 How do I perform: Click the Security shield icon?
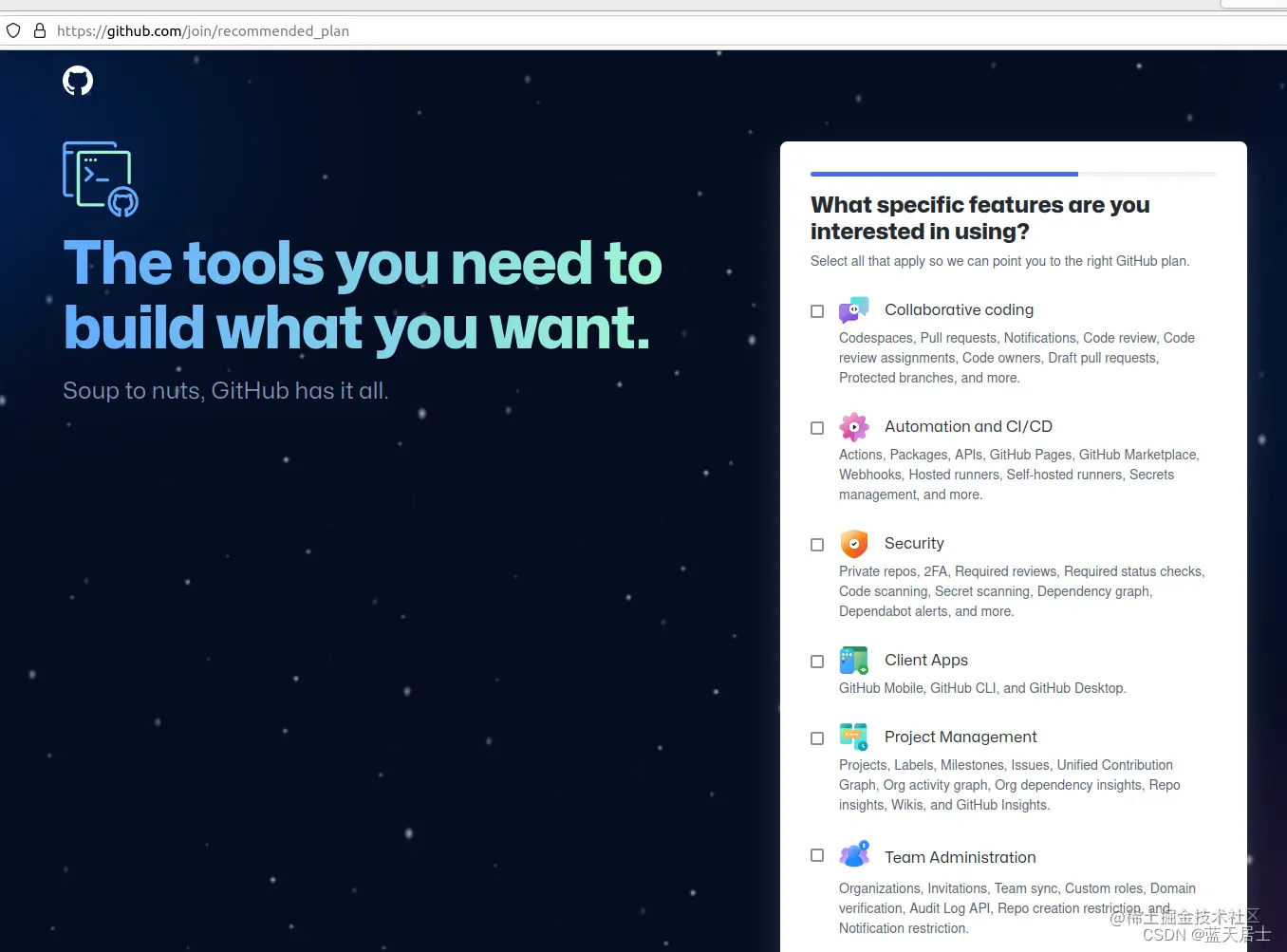coord(854,544)
